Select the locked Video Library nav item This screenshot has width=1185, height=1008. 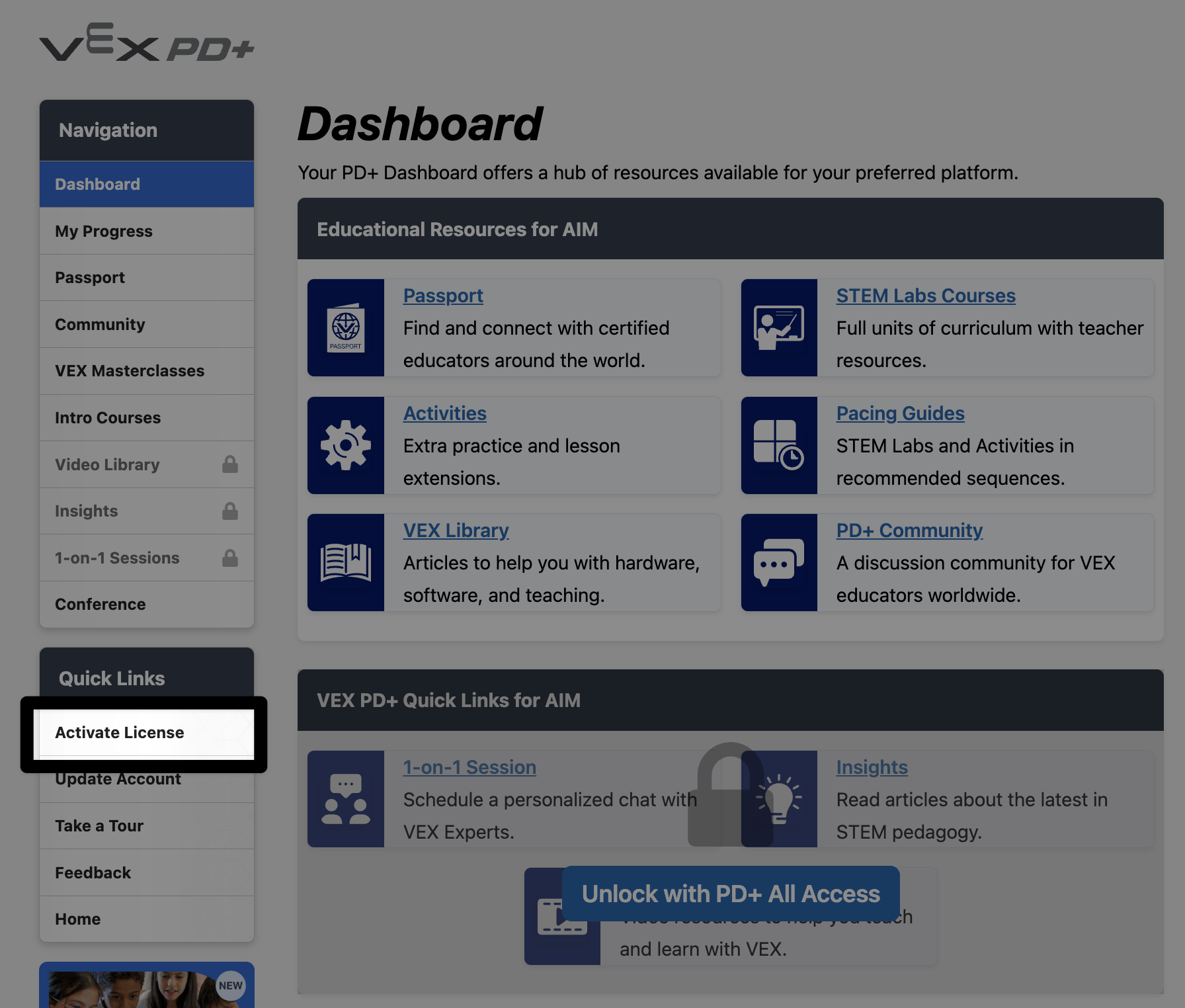pos(147,464)
